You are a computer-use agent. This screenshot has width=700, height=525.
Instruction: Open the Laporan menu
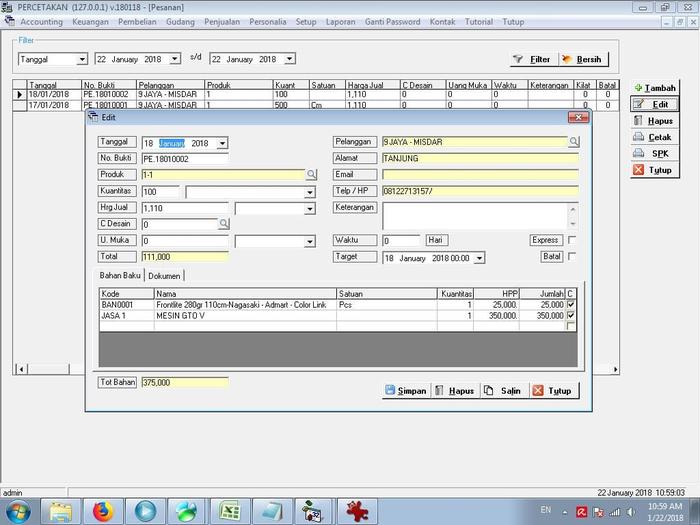point(340,21)
